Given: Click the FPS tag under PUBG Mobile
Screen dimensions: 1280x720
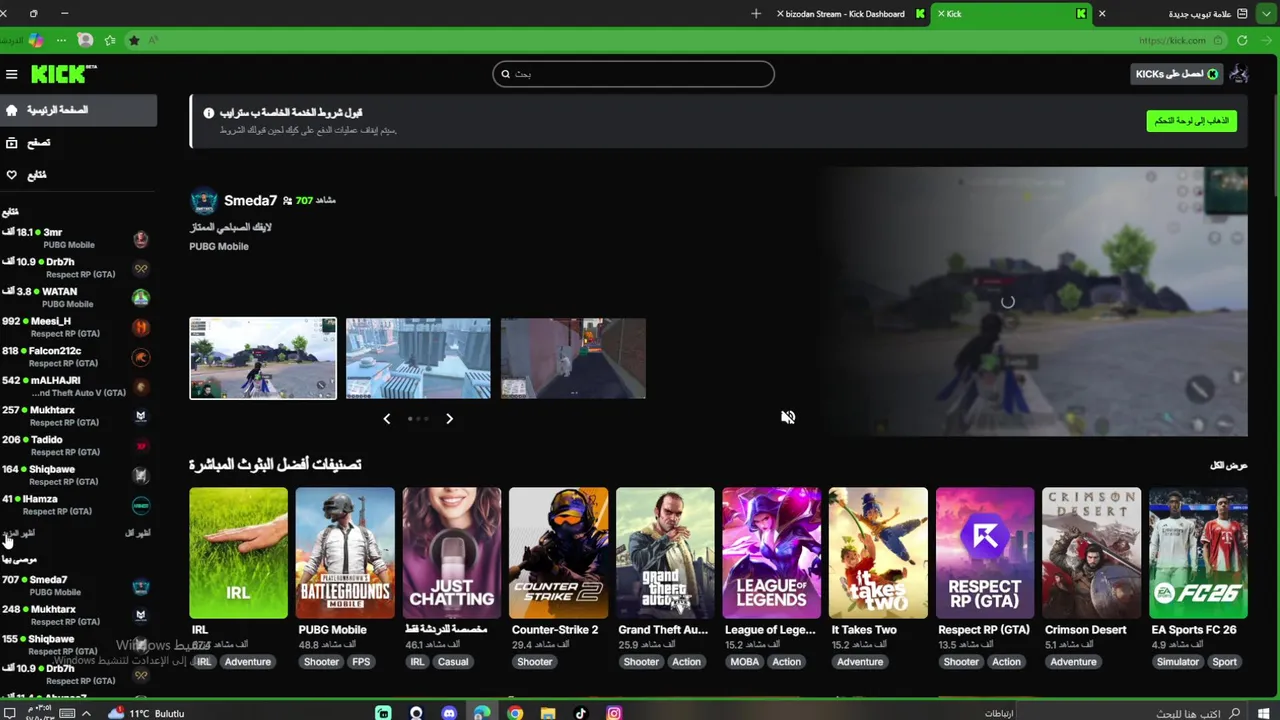Looking at the screenshot, I should pos(361,662).
